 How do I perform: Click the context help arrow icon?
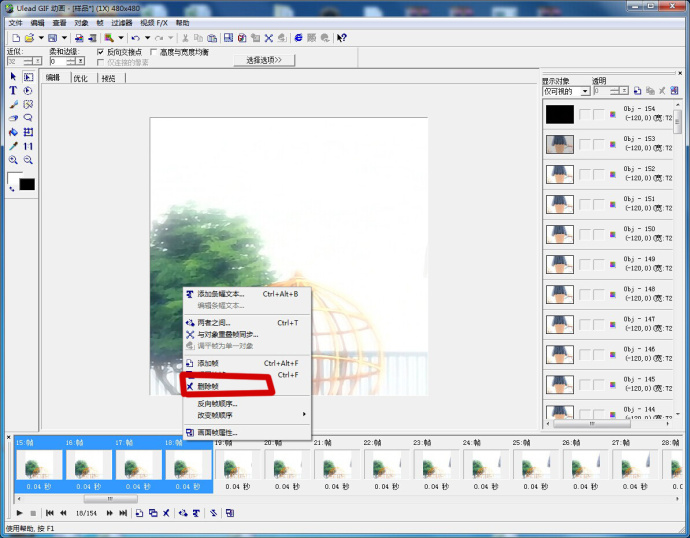[341, 38]
